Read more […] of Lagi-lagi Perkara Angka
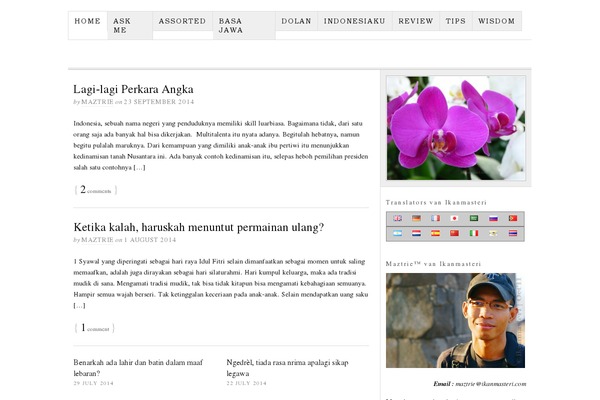600x400 pixels. pos(139,167)
